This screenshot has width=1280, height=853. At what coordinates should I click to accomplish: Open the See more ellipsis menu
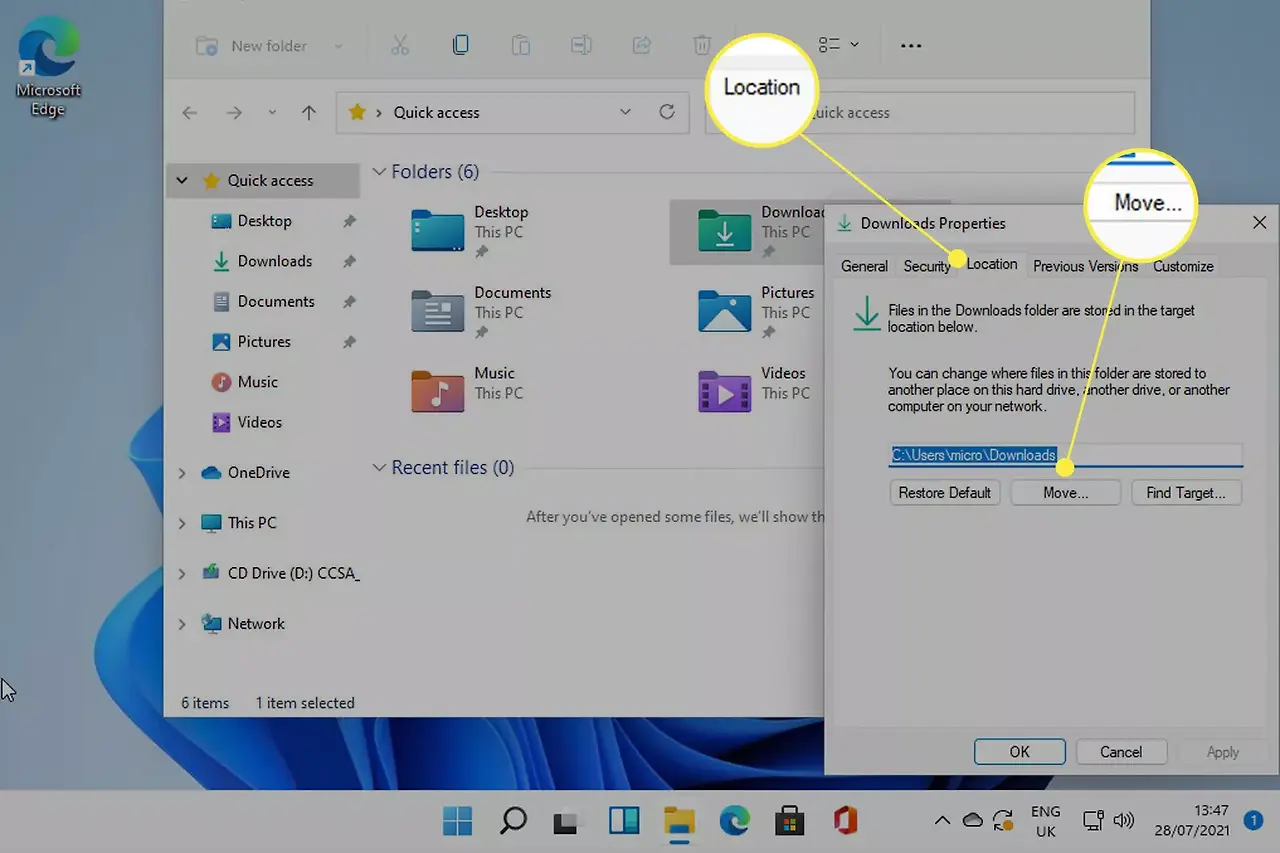[x=910, y=45]
